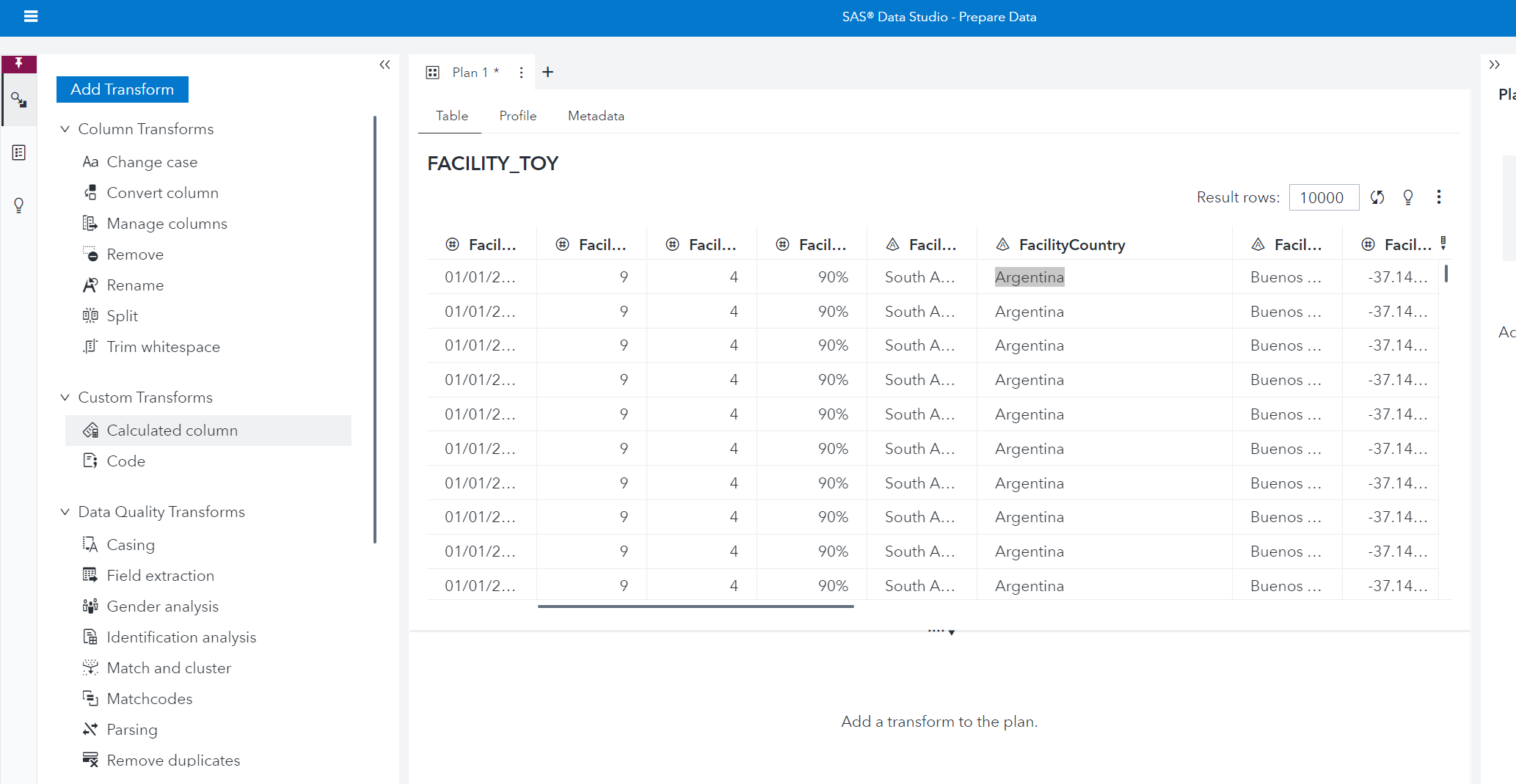This screenshot has height=784, width=1516.
Task: Switch to the Metadata tab
Action: tap(596, 116)
